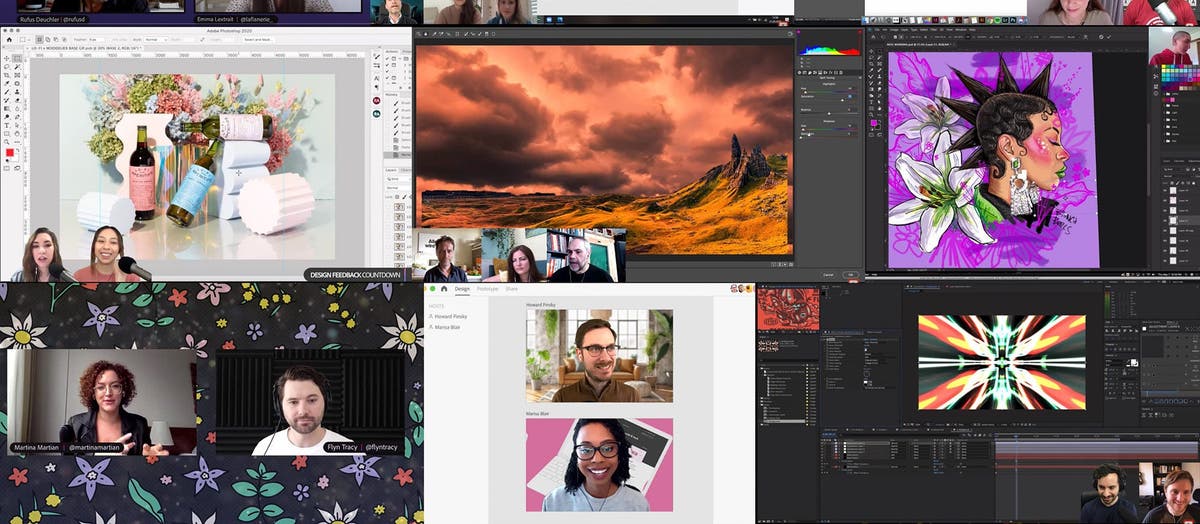1200x524 pixels.
Task: Select the Pen tool in Photoshop 2020 toolbar
Action: (x=17, y=117)
